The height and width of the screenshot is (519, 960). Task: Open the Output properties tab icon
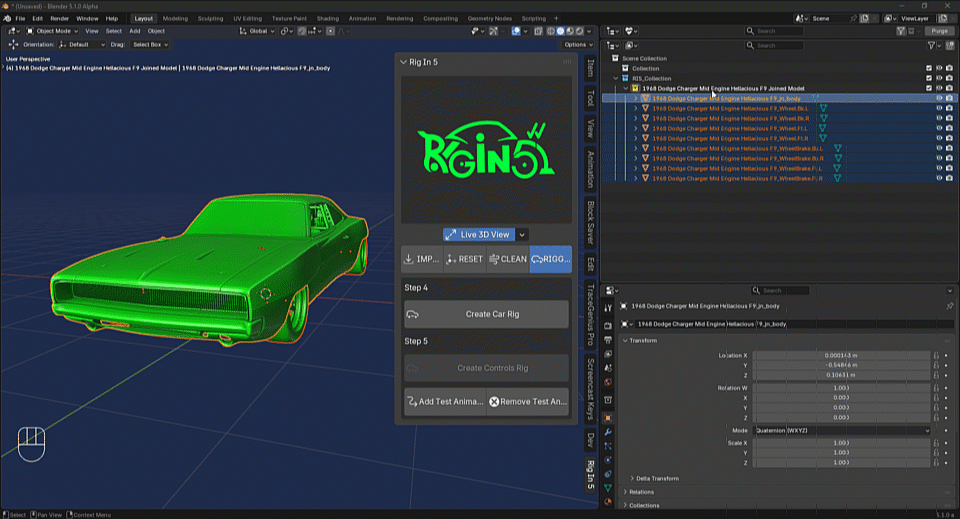(608, 340)
